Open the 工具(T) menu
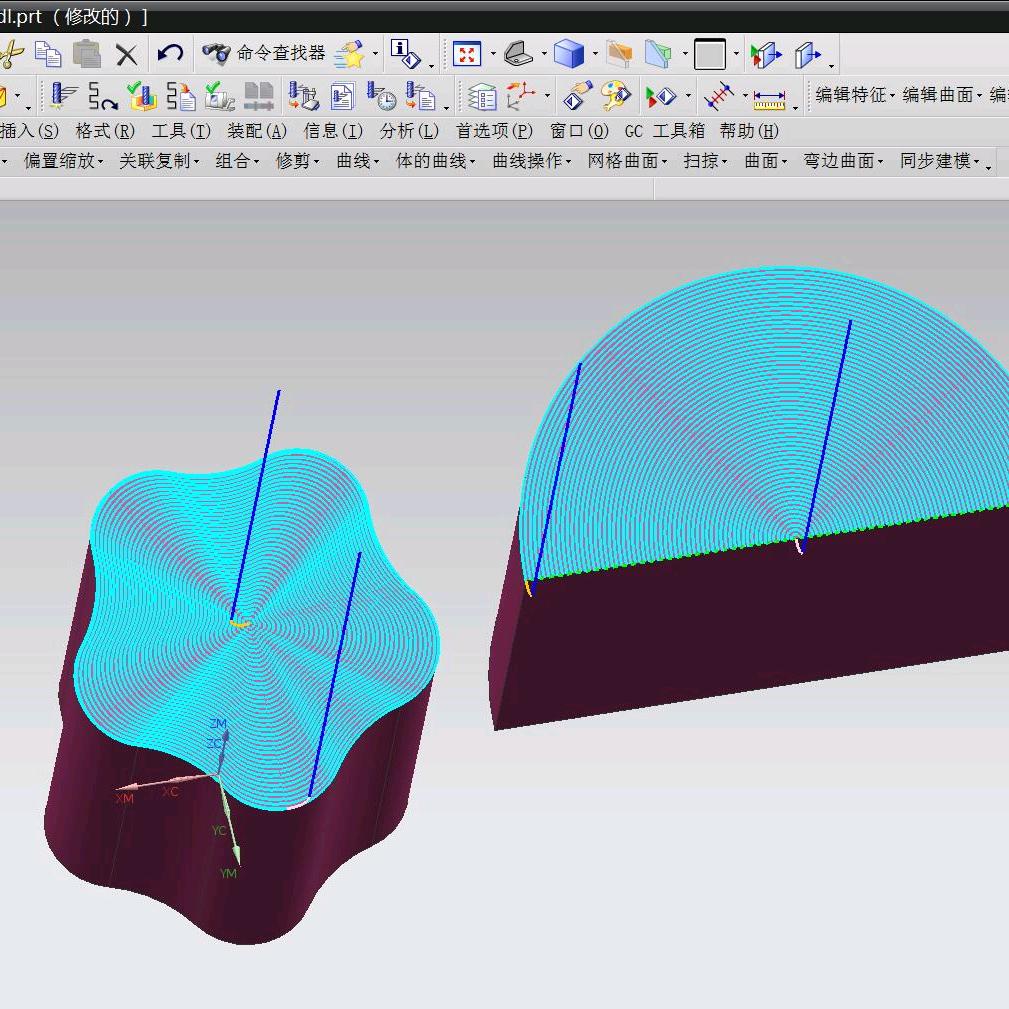Viewport: 1009px width, 1009px height. click(x=181, y=131)
